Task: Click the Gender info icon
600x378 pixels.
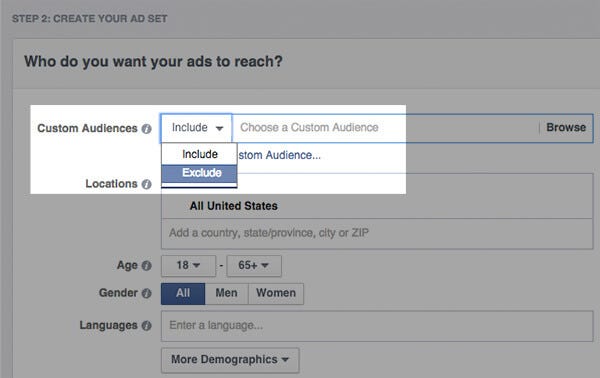Action: pyautogui.click(x=147, y=293)
